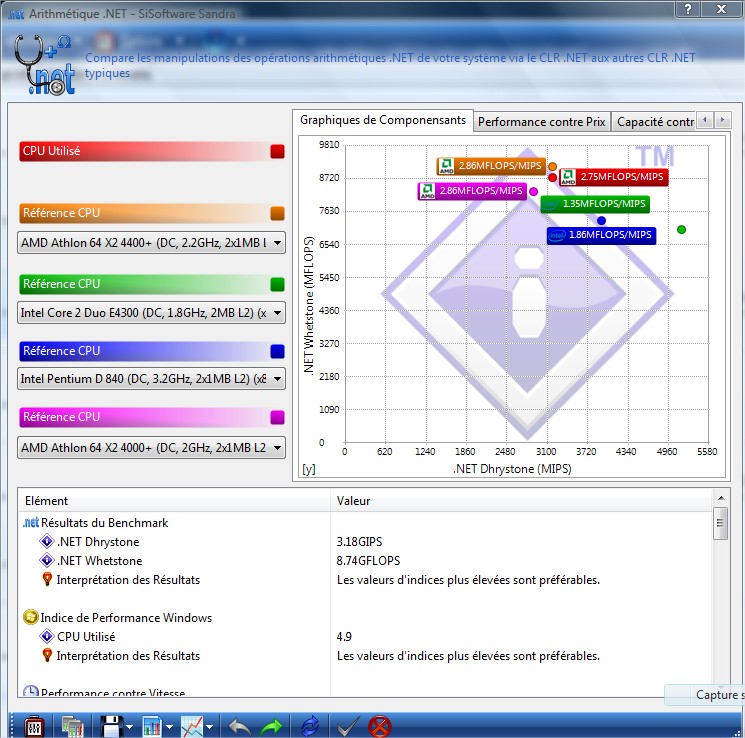Click the CPU Utilisé diamond icon in results
745x738 pixels.
[x=47, y=636]
